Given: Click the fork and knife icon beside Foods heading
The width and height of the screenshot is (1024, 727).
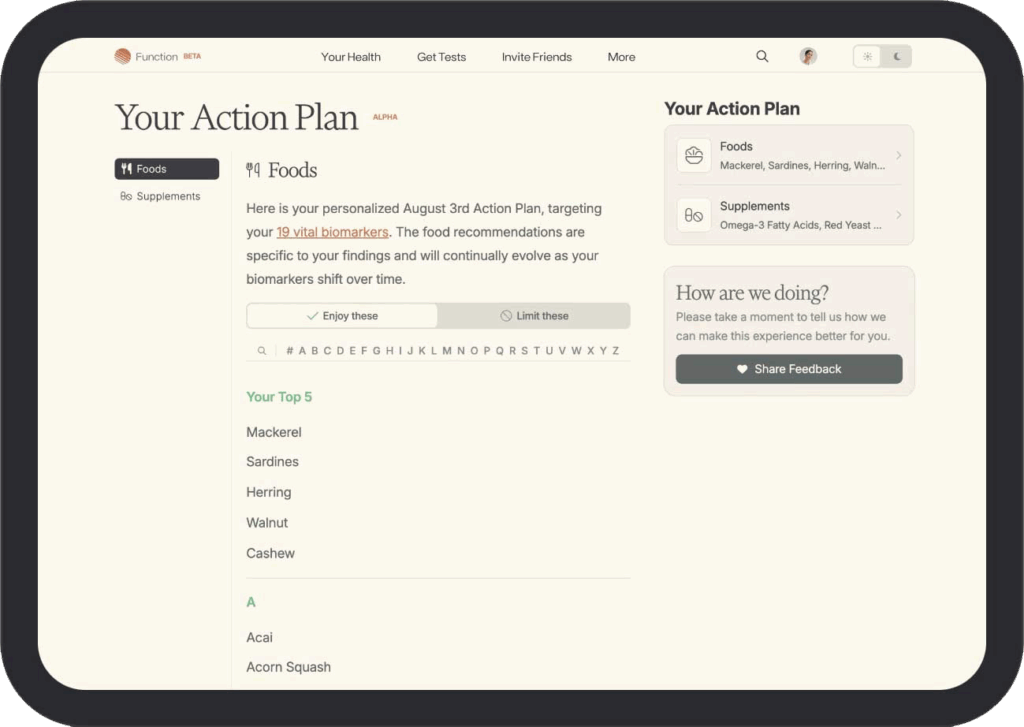Looking at the screenshot, I should 253,170.
